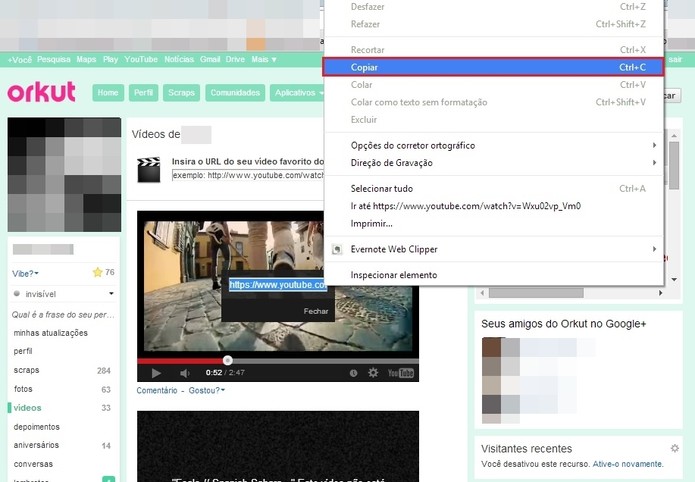Expand Direção de Gravação submenu

493,163
